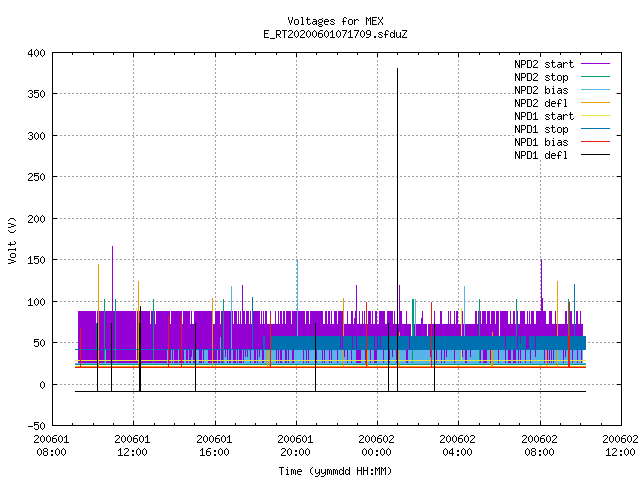Click the dark blue NPD1 stop legend line
This screenshot has height=480, width=640.
tap(595, 129)
